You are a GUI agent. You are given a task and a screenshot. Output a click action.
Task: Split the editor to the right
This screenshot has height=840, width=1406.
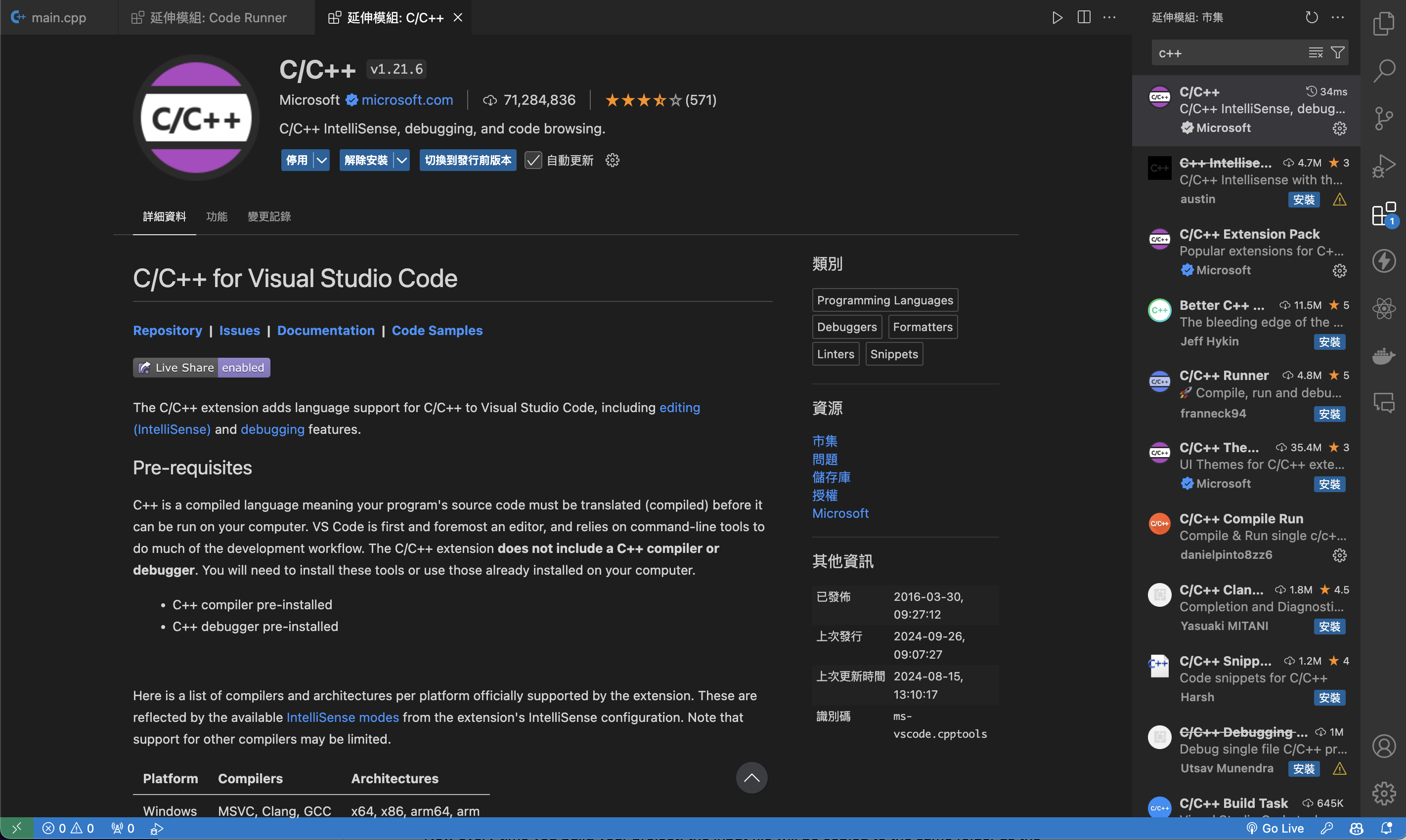click(1084, 18)
